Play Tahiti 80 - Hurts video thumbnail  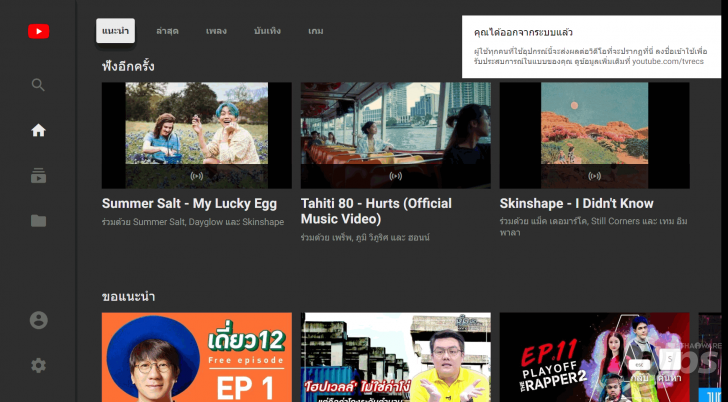pos(396,135)
